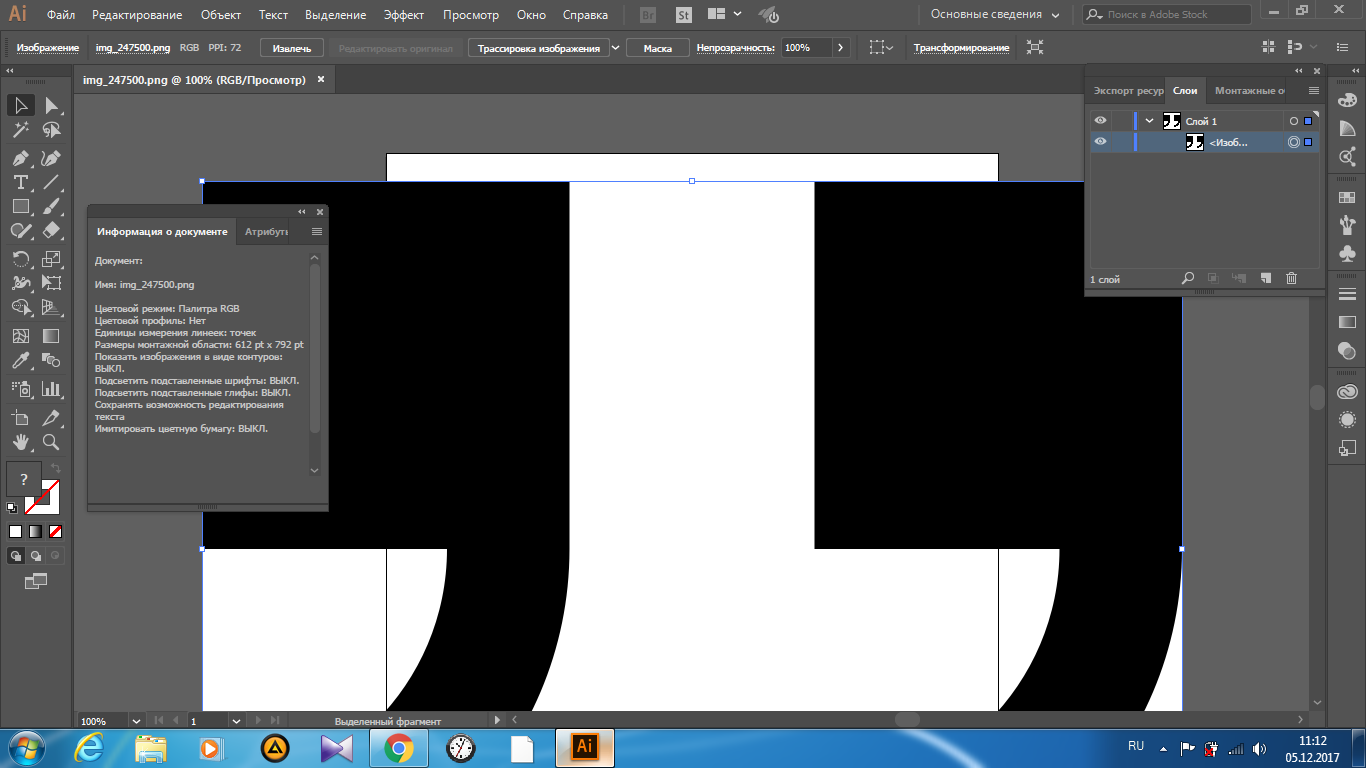Open the Эффект menu
The image size is (1366, 768).
(x=404, y=15)
